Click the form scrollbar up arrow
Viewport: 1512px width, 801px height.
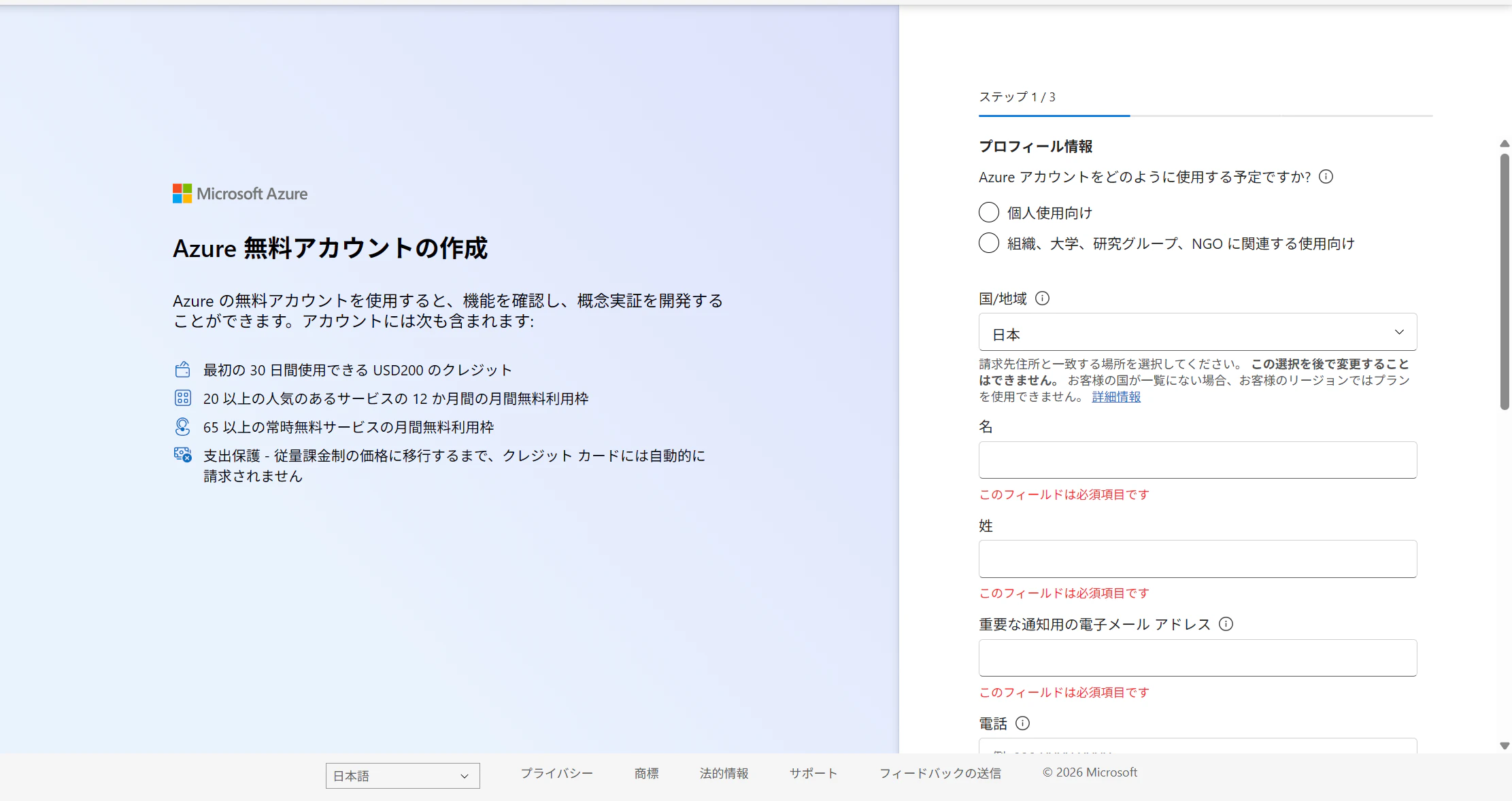click(1505, 143)
